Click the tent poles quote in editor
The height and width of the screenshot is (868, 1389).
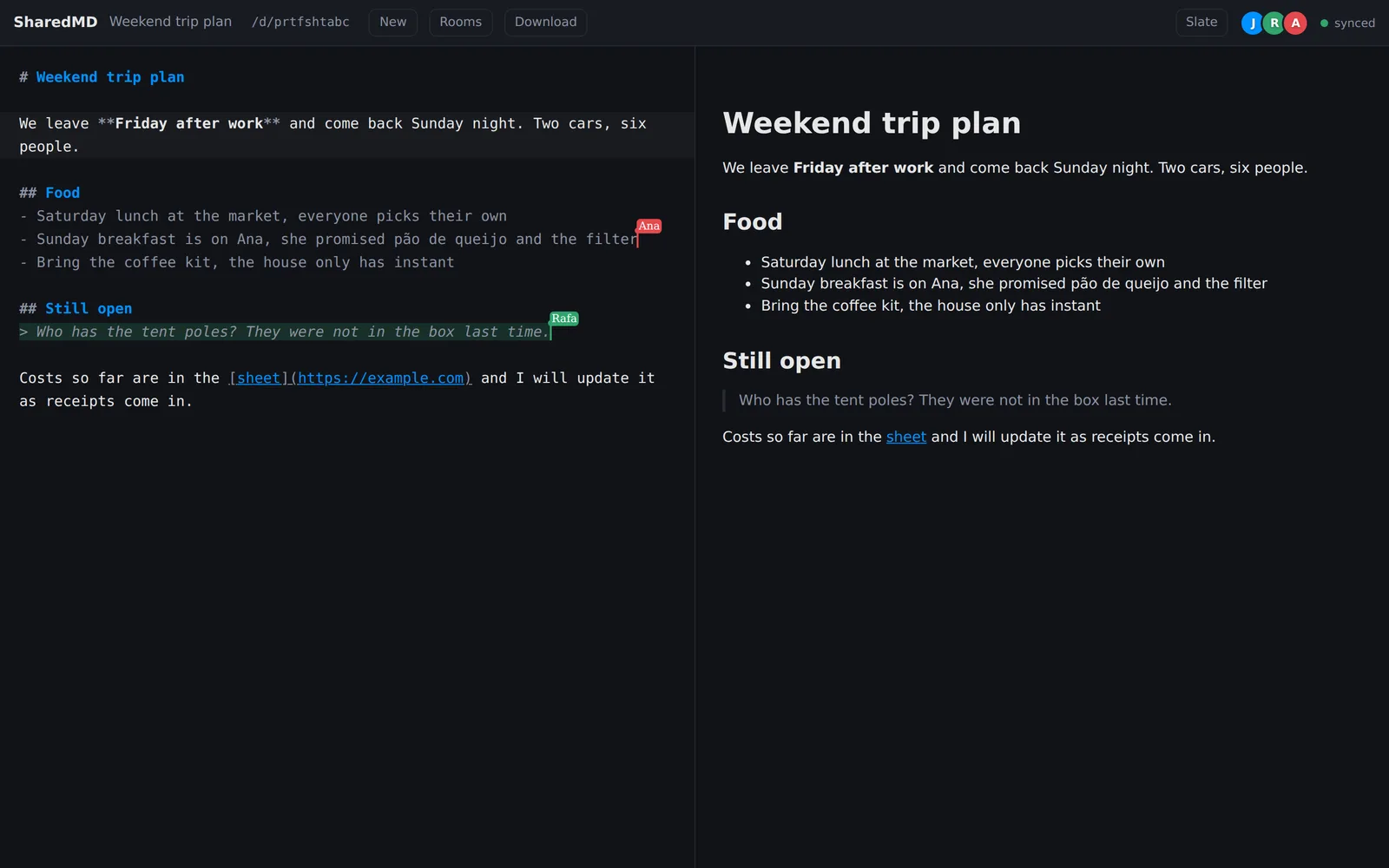click(x=285, y=332)
